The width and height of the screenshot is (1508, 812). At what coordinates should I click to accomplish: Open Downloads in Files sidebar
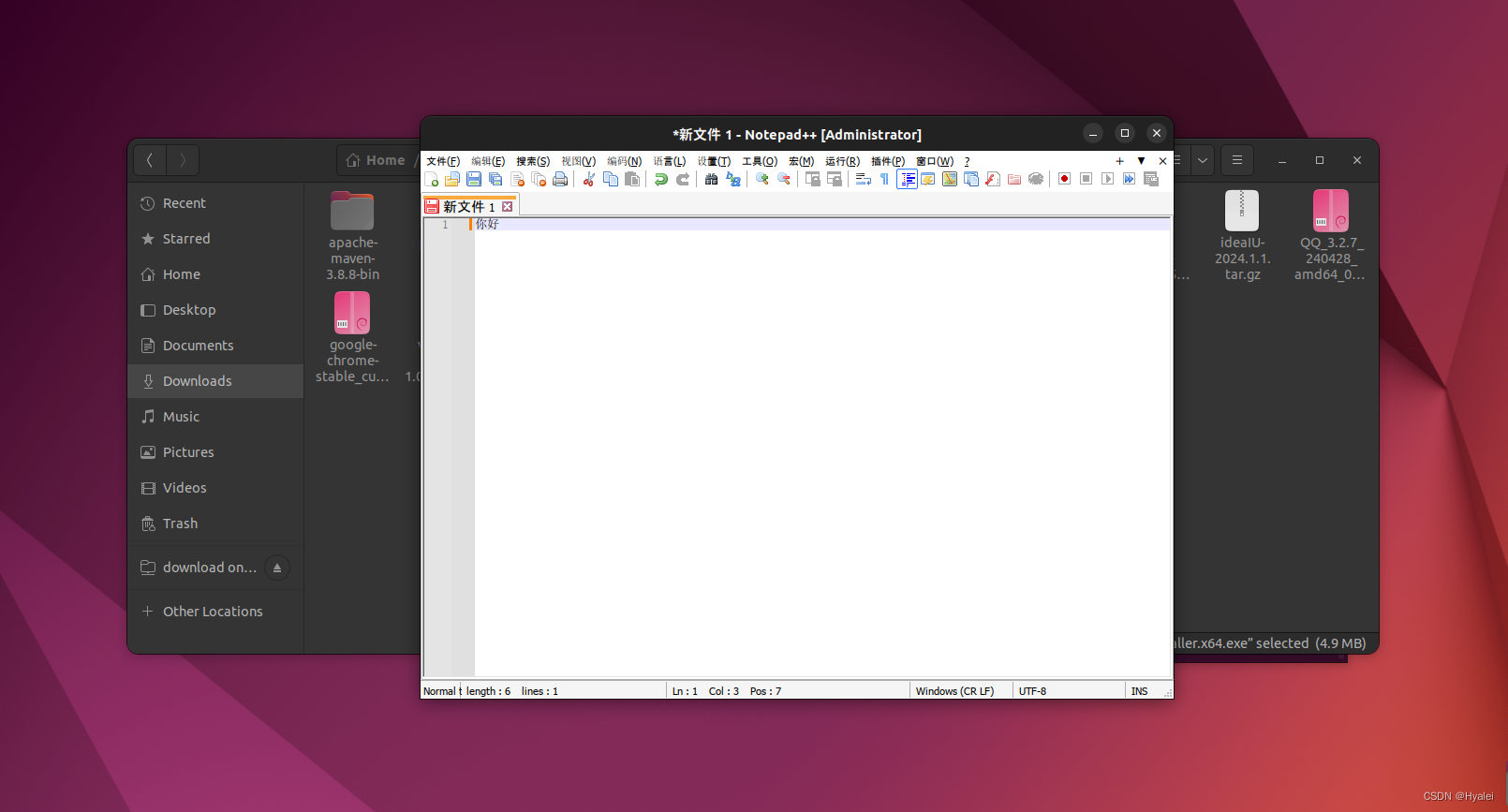[x=215, y=381]
